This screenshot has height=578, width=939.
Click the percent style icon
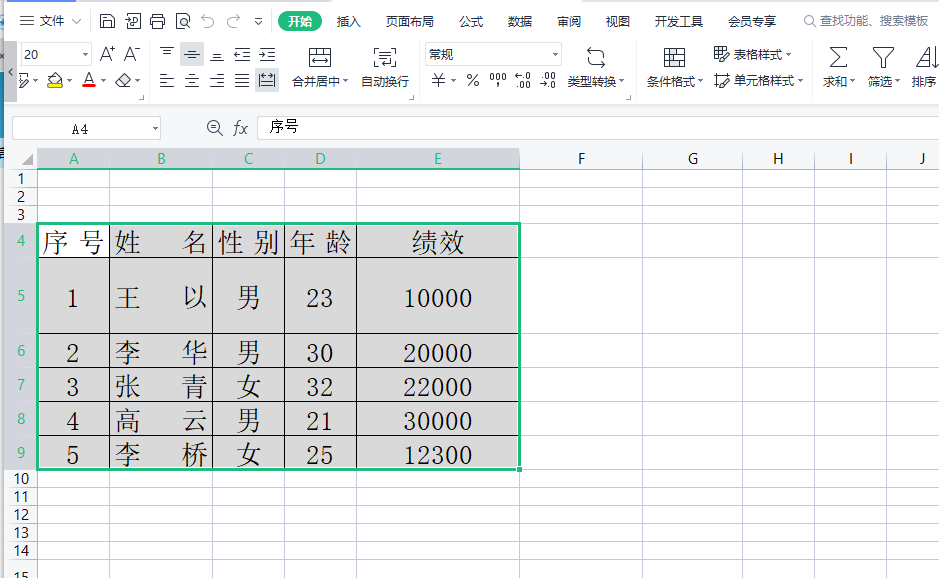pyautogui.click(x=473, y=80)
